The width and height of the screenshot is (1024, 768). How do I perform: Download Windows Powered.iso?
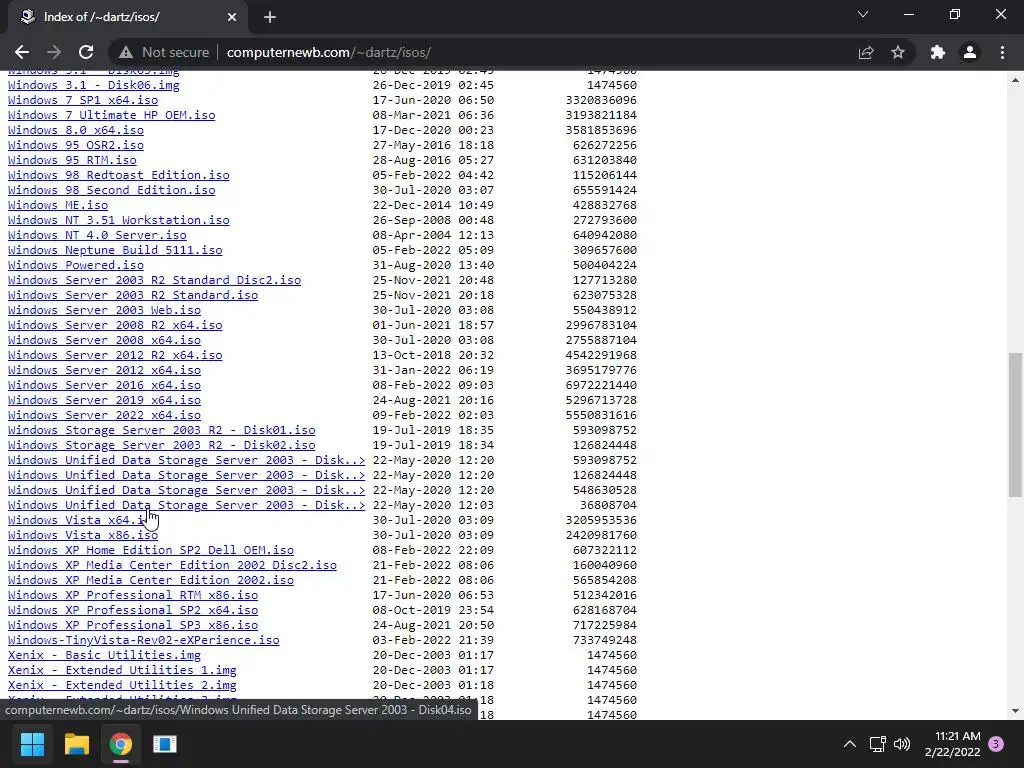(x=76, y=265)
